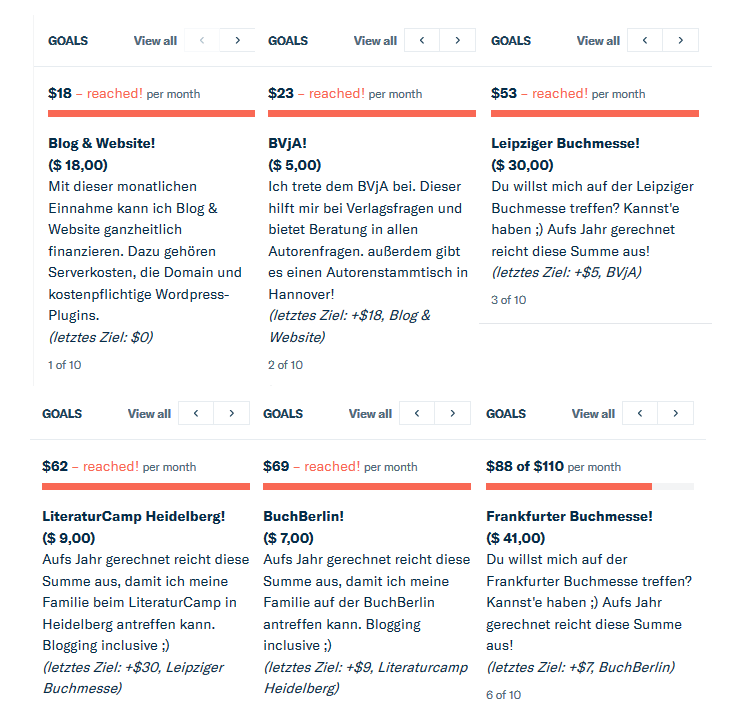734x723 pixels.
Task: Click previous arrow in Frankfurter Buchmesse card
Action: [x=640, y=414]
